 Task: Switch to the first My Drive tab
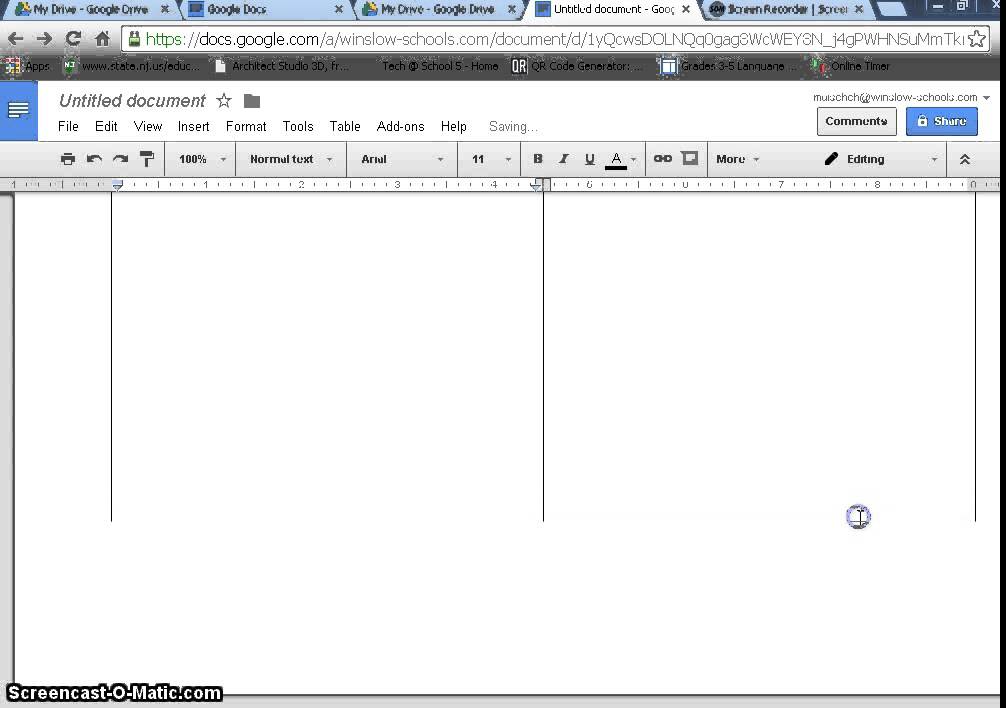tap(91, 10)
